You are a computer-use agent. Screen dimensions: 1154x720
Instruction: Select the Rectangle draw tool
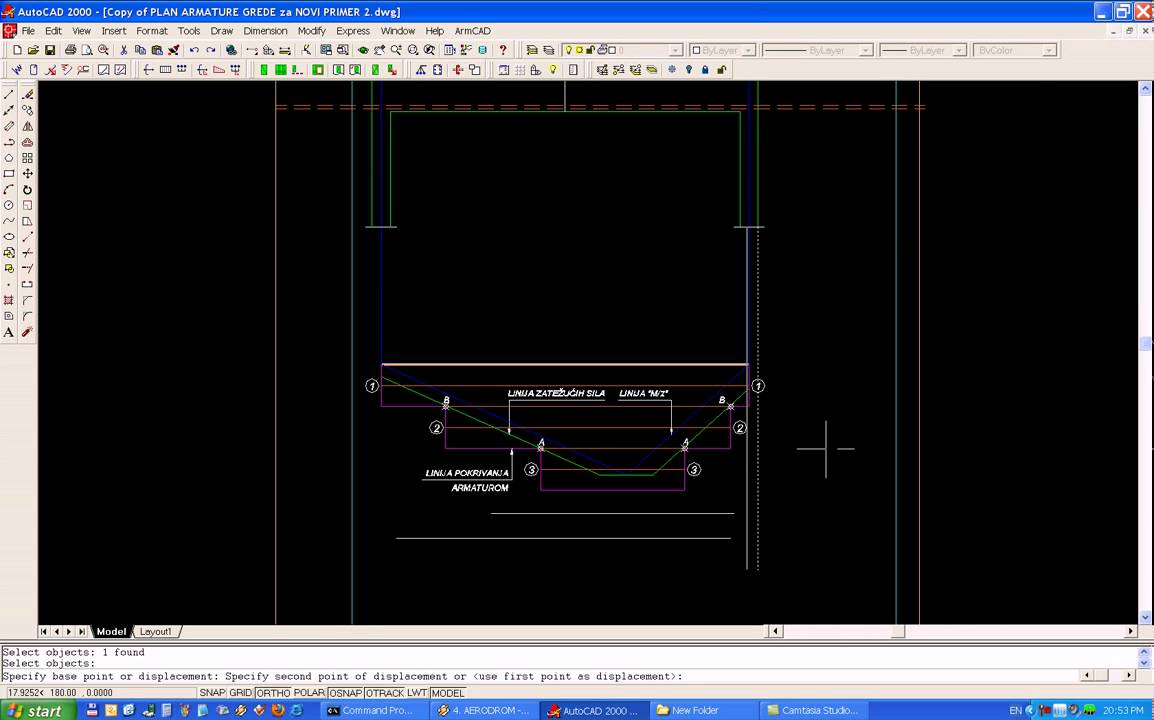pyautogui.click(x=9, y=174)
